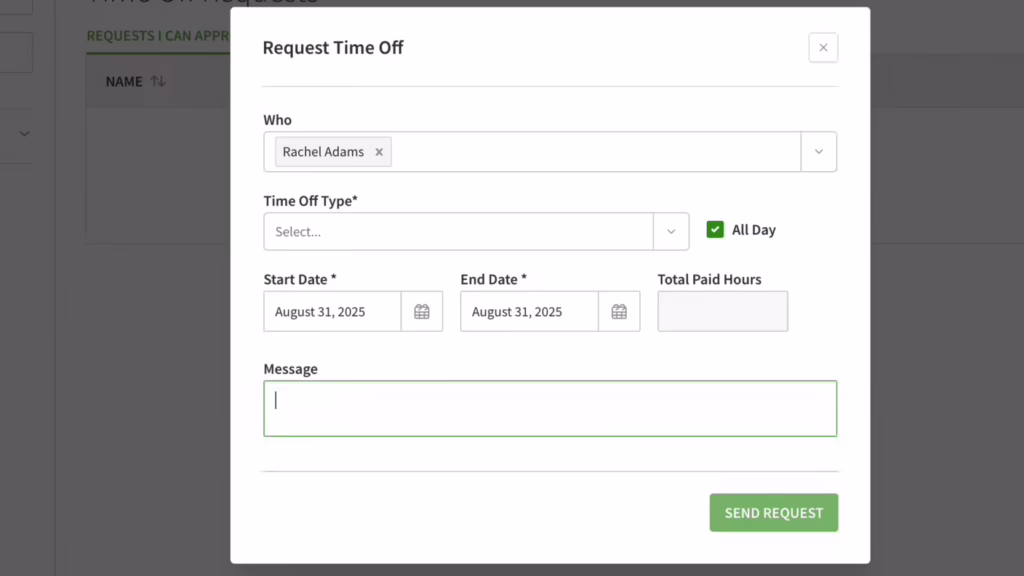Remove Rachel Adams from the Who field

379,152
